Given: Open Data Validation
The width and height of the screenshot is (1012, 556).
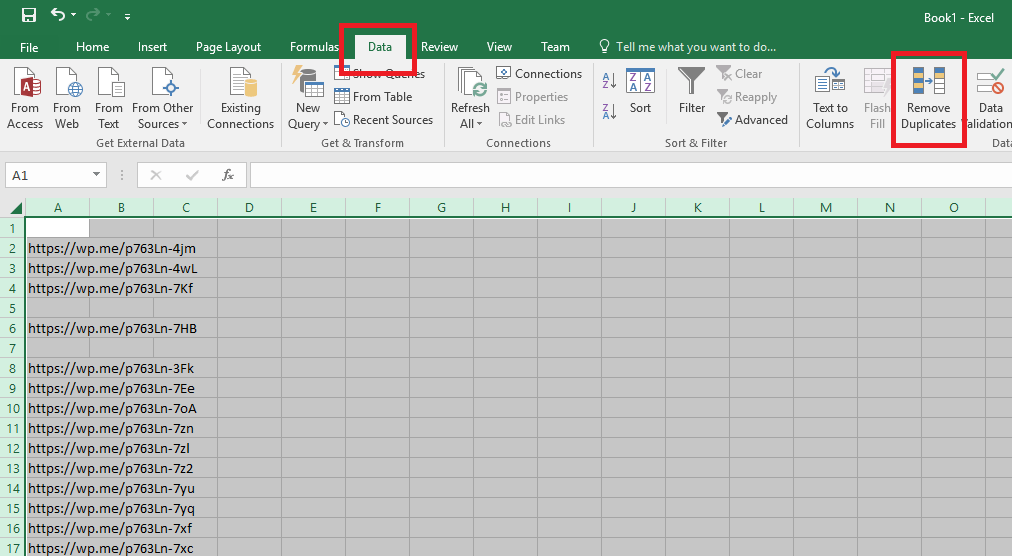Looking at the screenshot, I should (x=989, y=98).
